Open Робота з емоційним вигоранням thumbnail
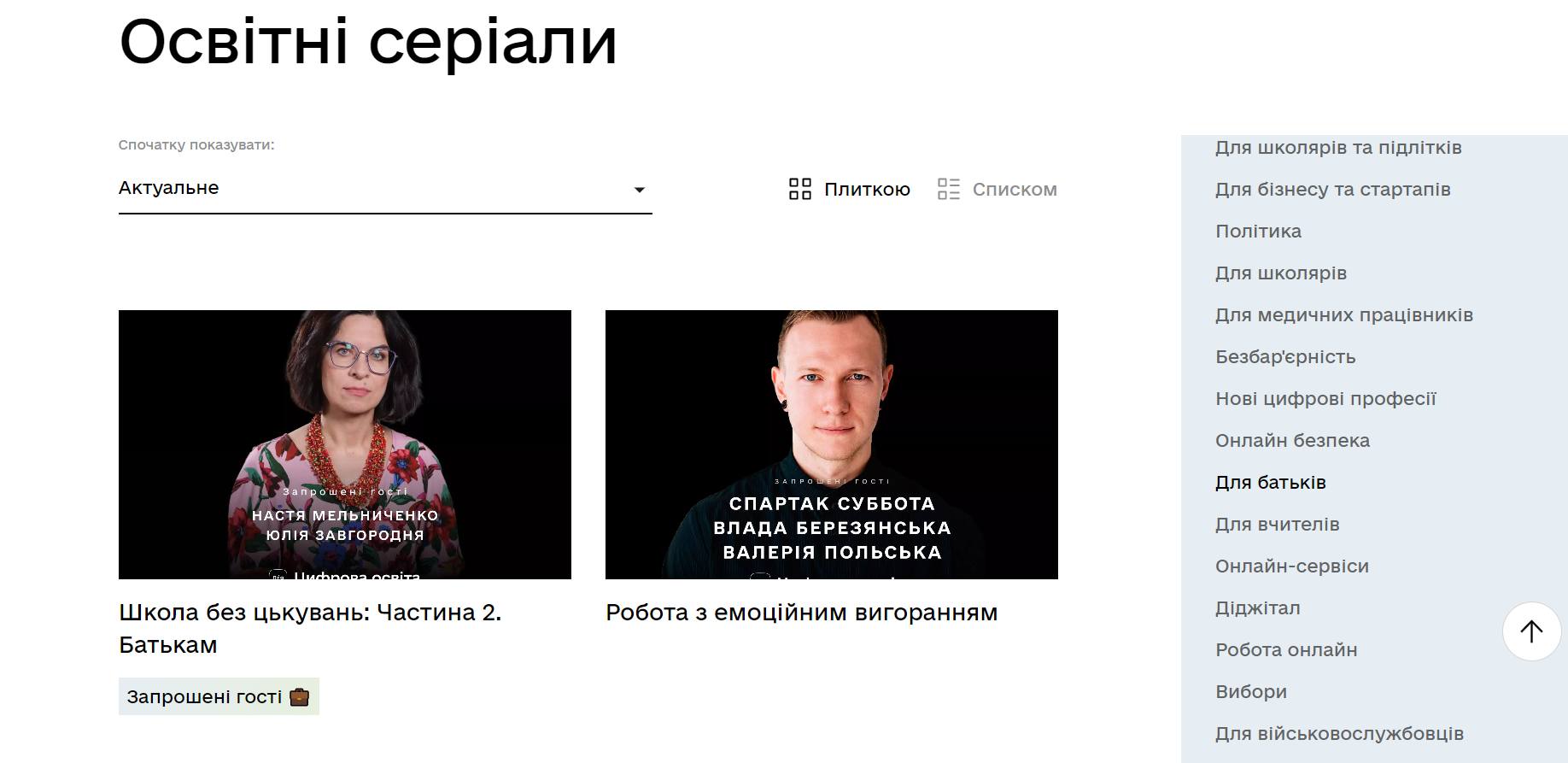 click(x=832, y=444)
